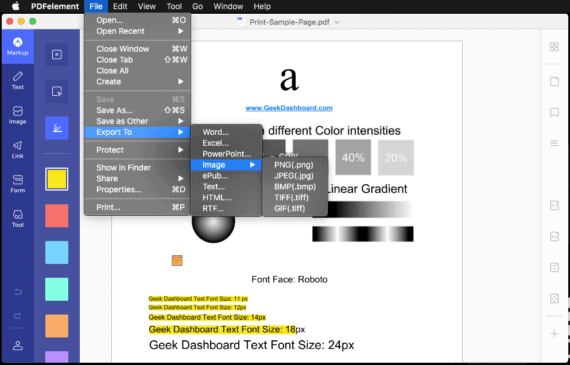Image resolution: width=570 pixels, height=365 pixels.
Task: Open the Tool section in sidebar
Action: [17, 218]
